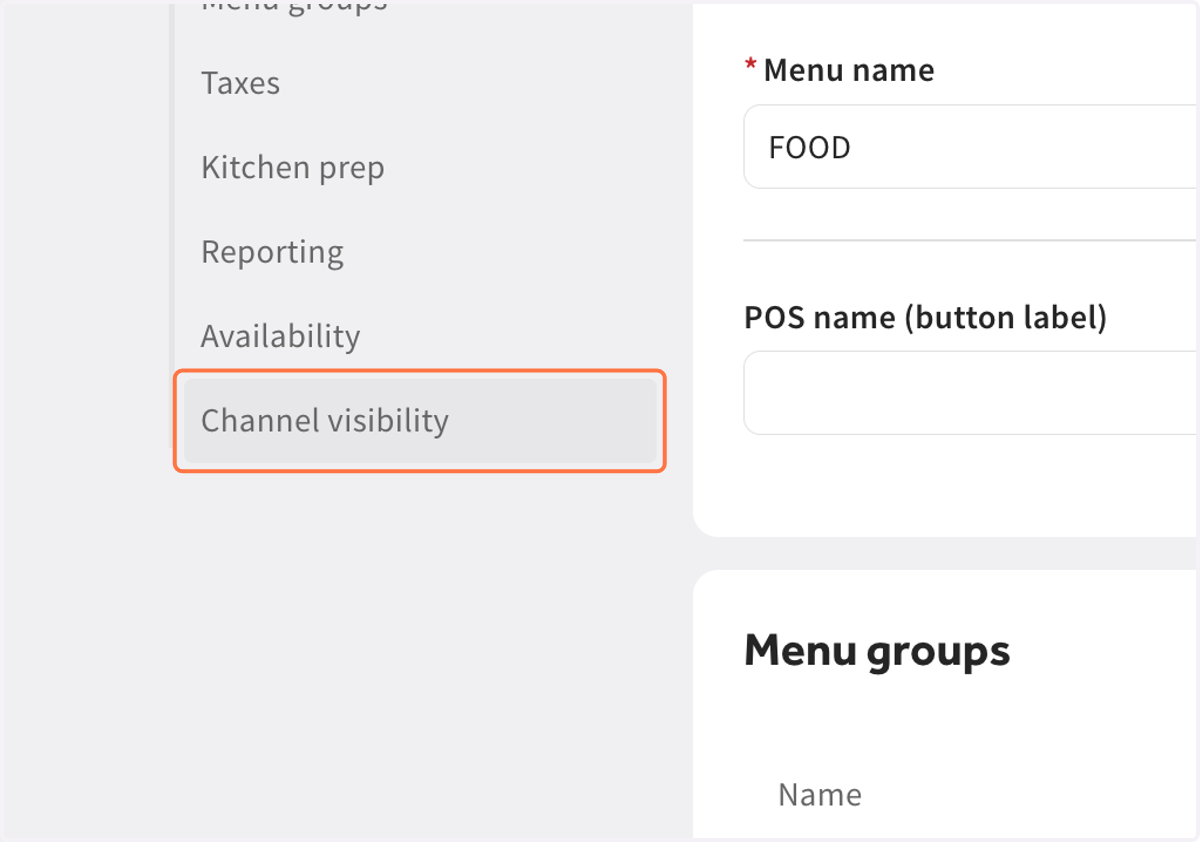This screenshot has width=1200, height=842.
Task: Click the Menu groups heading
Action: (877, 651)
